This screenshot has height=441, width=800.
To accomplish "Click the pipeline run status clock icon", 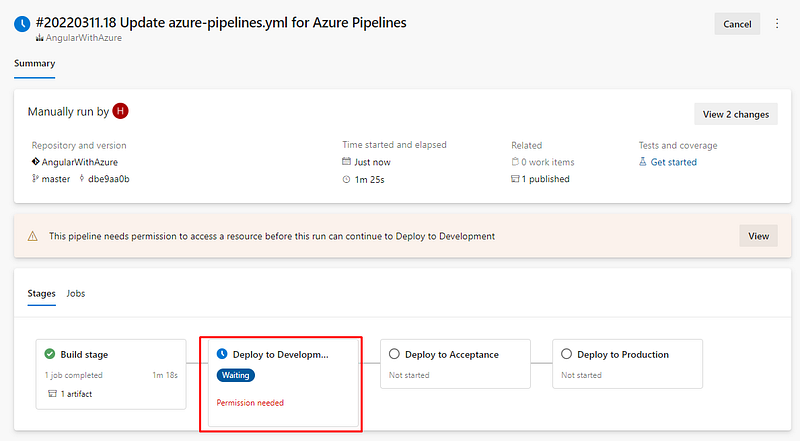I will pyautogui.click(x=22, y=23).
